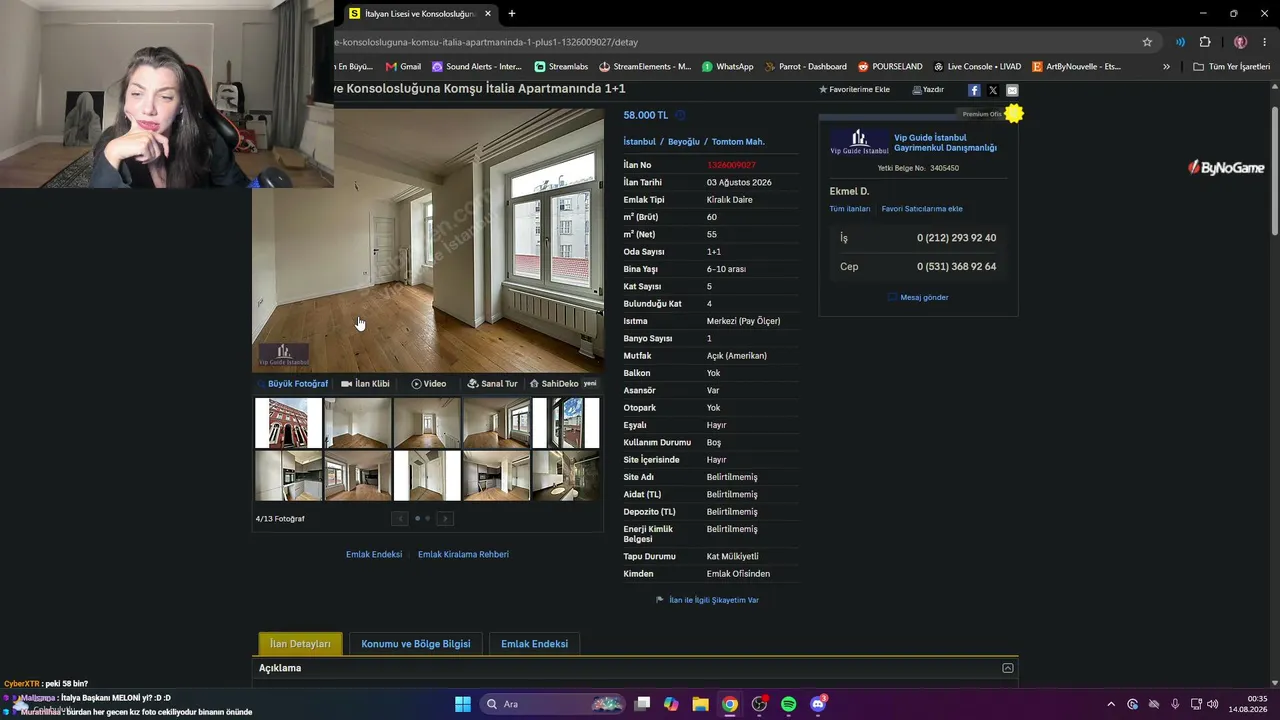Click the Vip Guide Istanbul agency logo

click(859, 142)
